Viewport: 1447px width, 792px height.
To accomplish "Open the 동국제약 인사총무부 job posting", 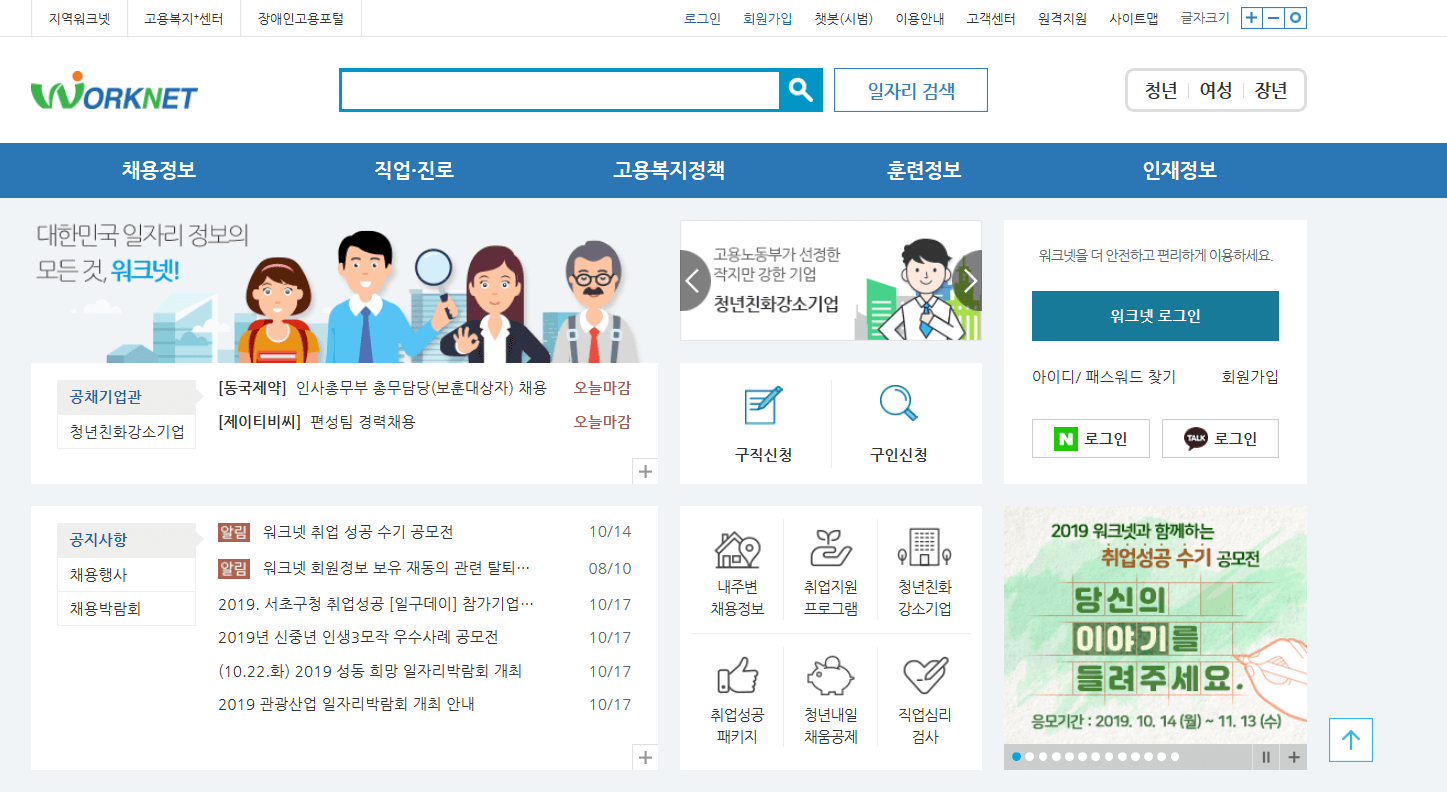I will click(382, 388).
